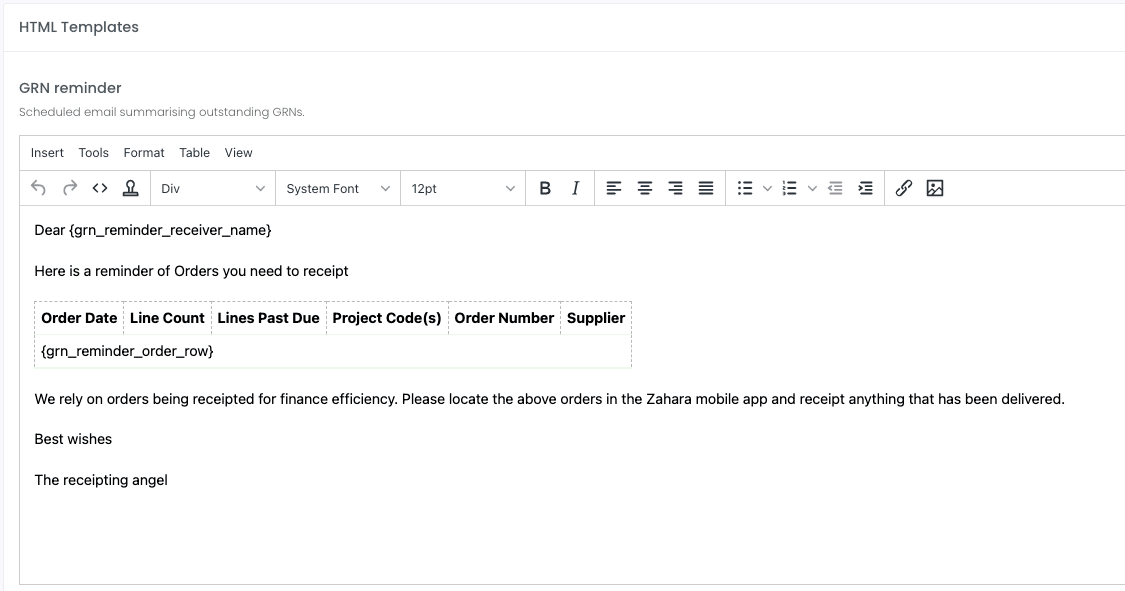Expand numbered list style options

coord(812,189)
